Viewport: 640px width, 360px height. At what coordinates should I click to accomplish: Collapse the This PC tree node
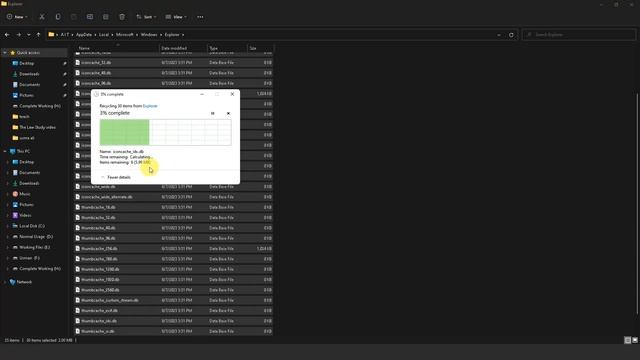5,151
